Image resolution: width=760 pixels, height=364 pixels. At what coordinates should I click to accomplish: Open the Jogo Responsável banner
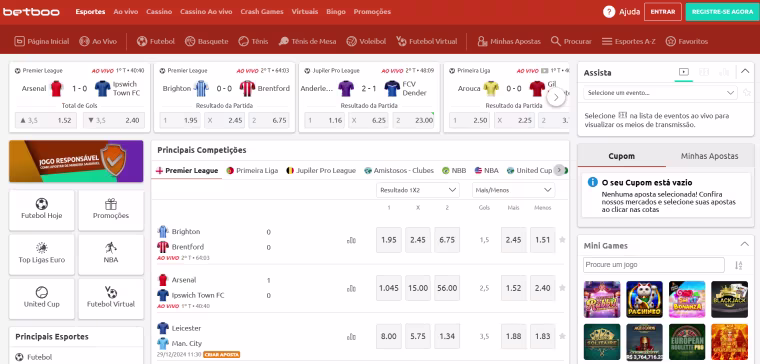[76, 161]
